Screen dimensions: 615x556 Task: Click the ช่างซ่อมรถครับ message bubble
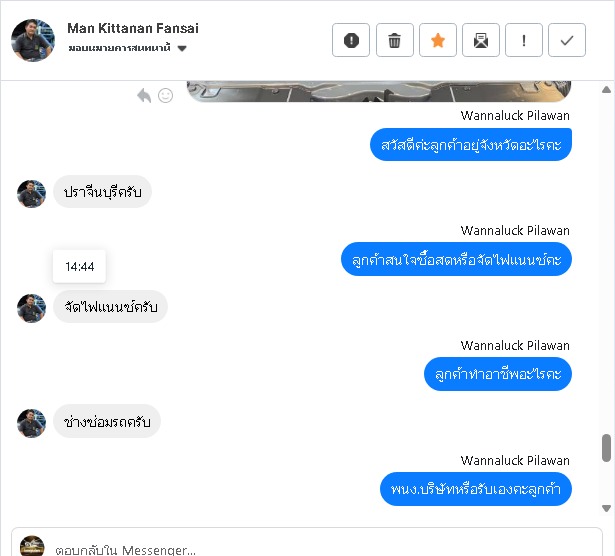point(106,421)
